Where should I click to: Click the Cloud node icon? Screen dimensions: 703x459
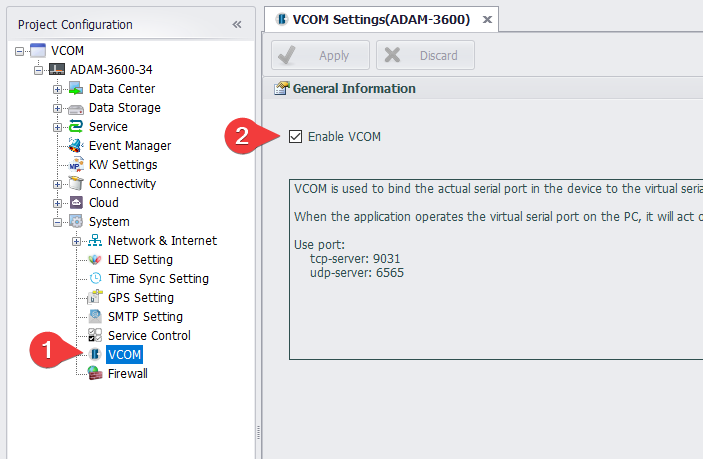point(75,203)
